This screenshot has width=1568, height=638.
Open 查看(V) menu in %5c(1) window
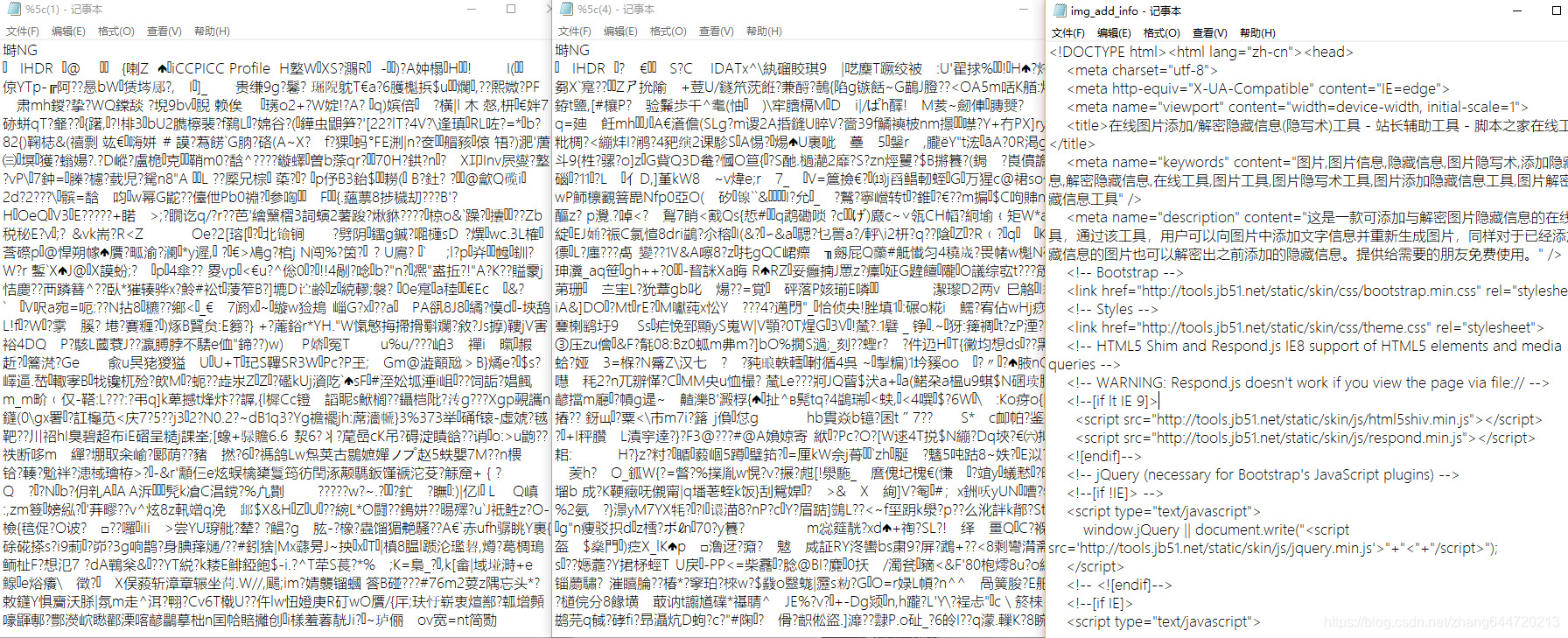164,32
